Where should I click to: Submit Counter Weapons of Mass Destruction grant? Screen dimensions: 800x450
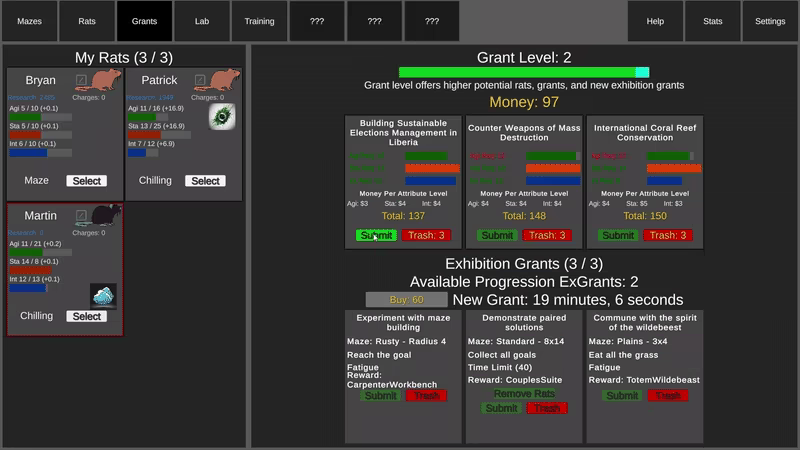click(497, 235)
